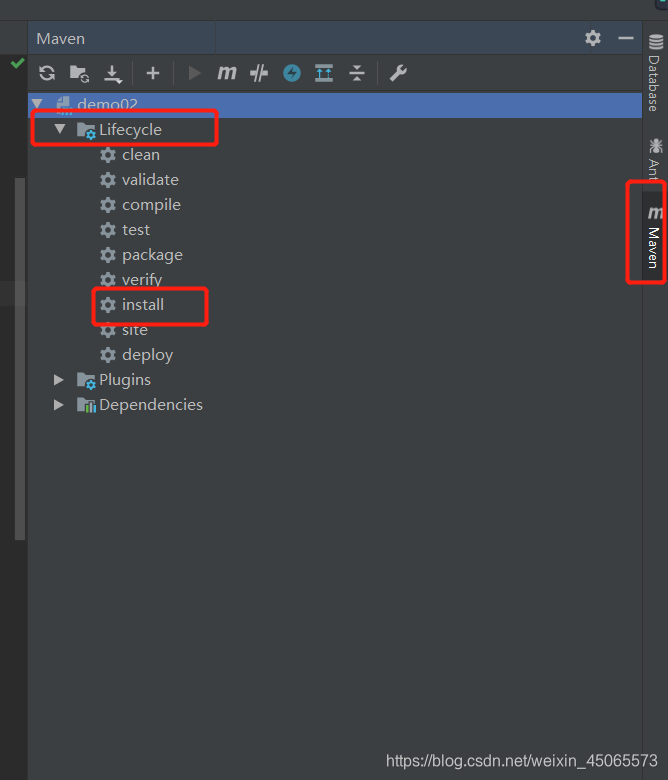Click the editor vertical scrollbar thumb
The height and width of the screenshot is (780, 668).
(20, 359)
